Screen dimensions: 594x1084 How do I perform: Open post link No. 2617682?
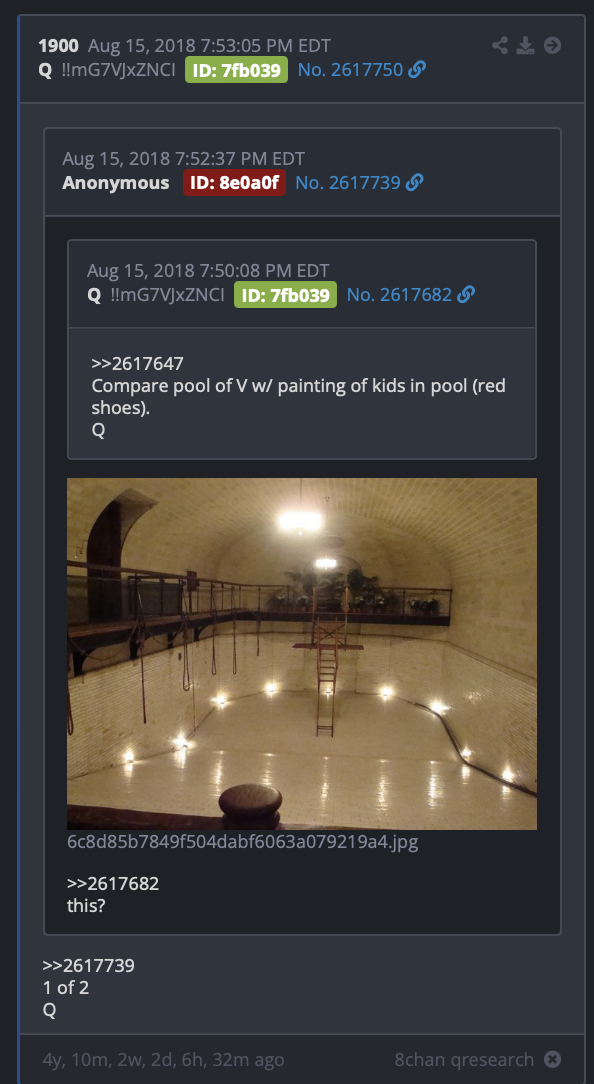click(x=399, y=295)
